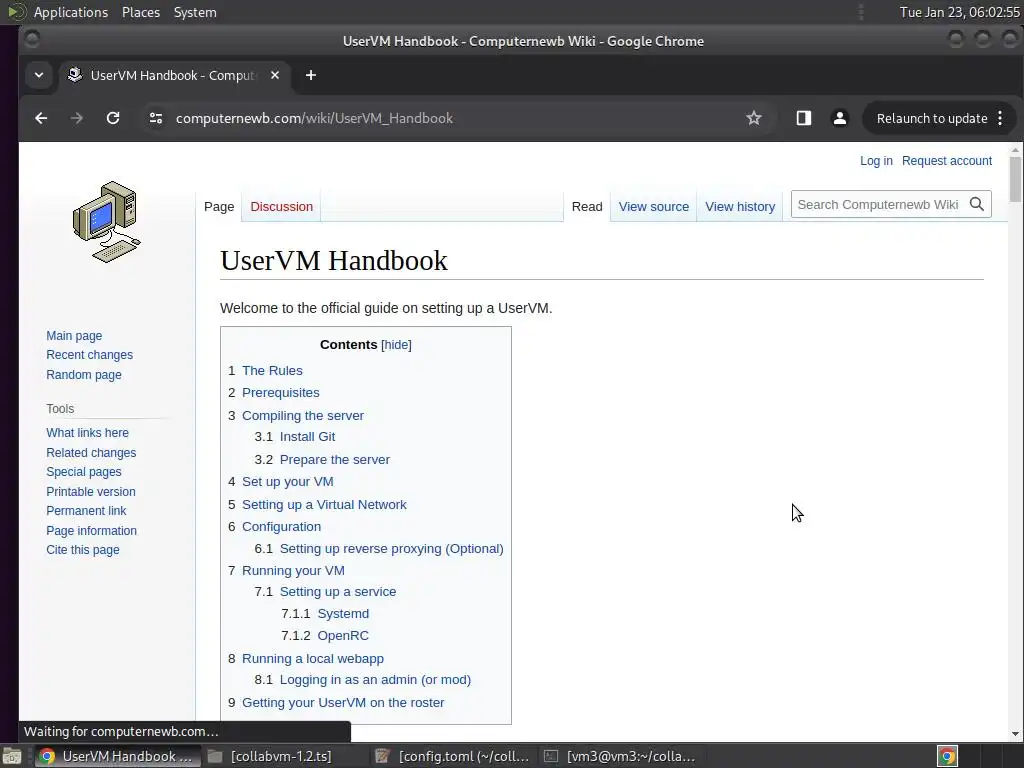
Task: Open the Chrome profile menu
Action: [840, 118]
